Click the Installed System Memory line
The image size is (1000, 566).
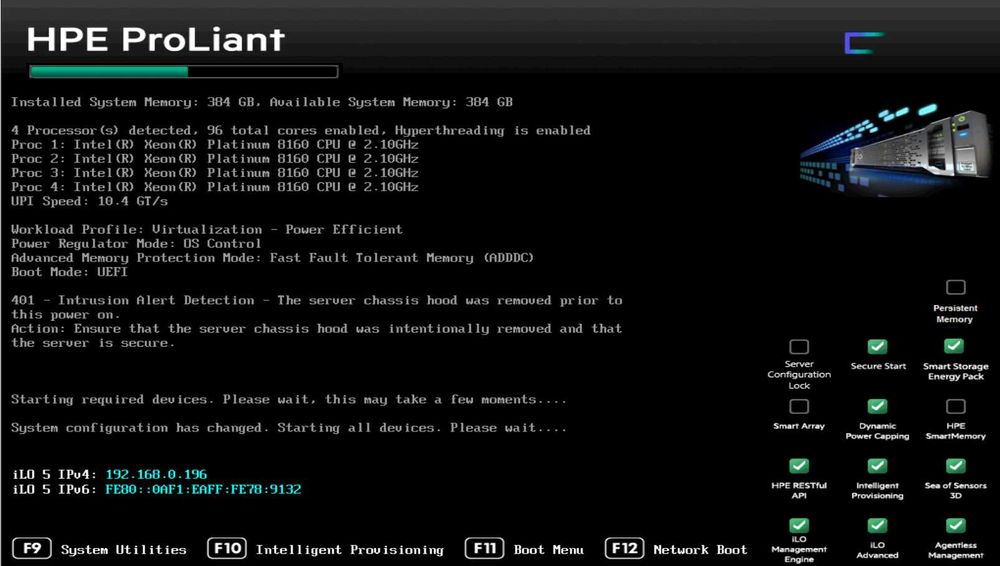(262, 102)
